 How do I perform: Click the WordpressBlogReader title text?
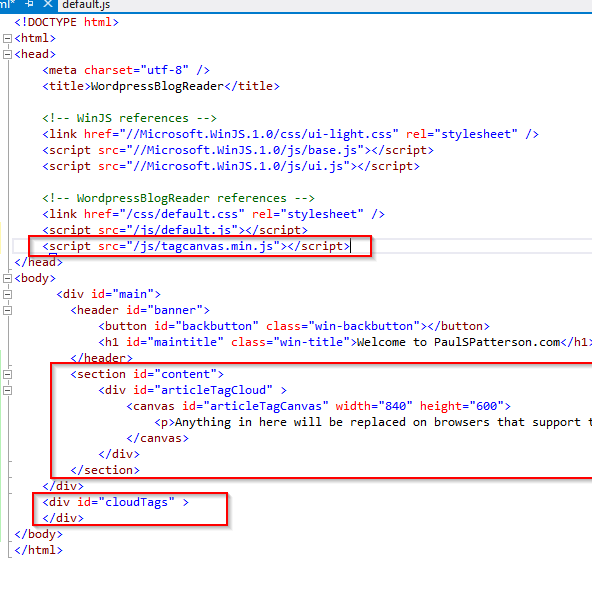point(157,86)
